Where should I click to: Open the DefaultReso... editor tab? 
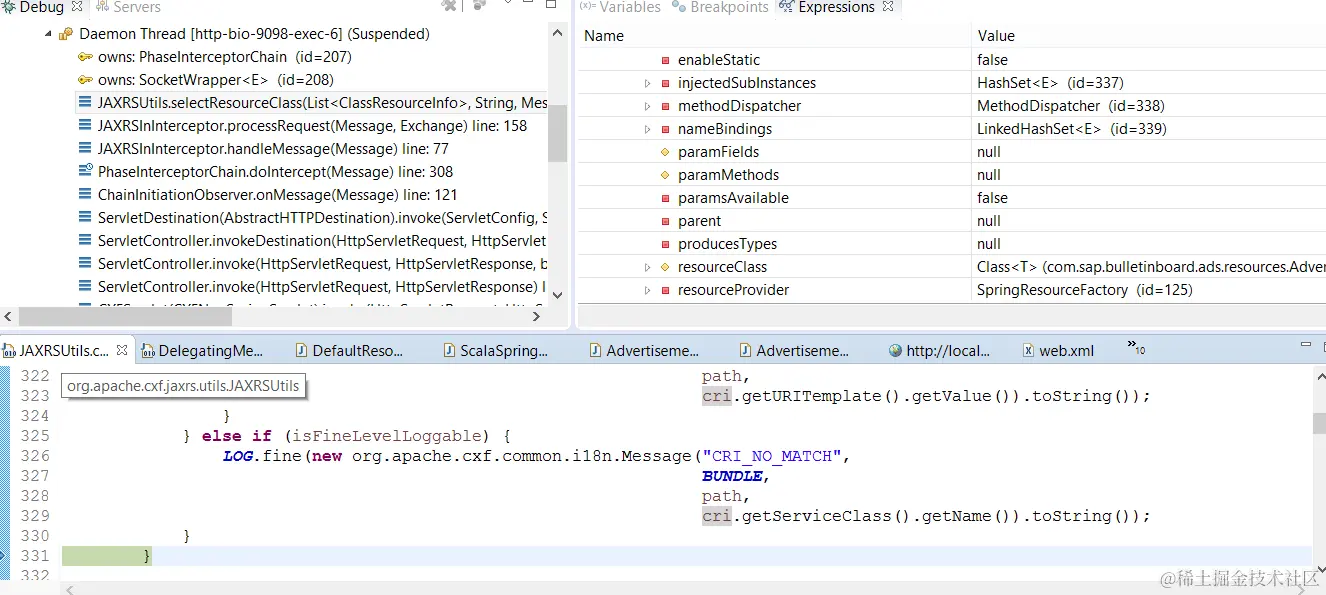click(350, 351)
